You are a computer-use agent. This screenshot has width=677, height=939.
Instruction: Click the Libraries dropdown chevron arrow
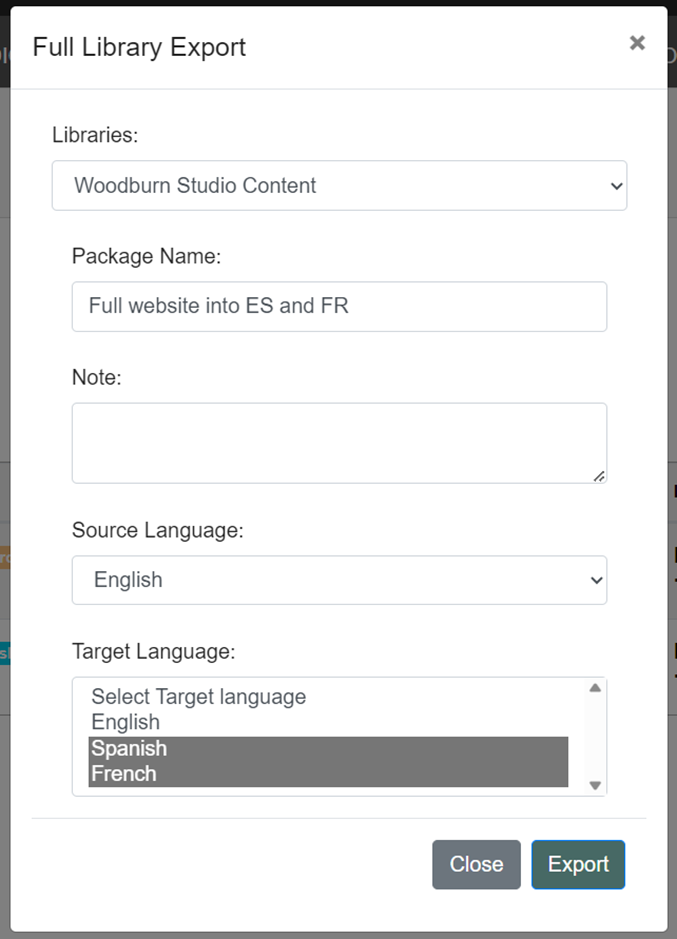pos(616,185)
